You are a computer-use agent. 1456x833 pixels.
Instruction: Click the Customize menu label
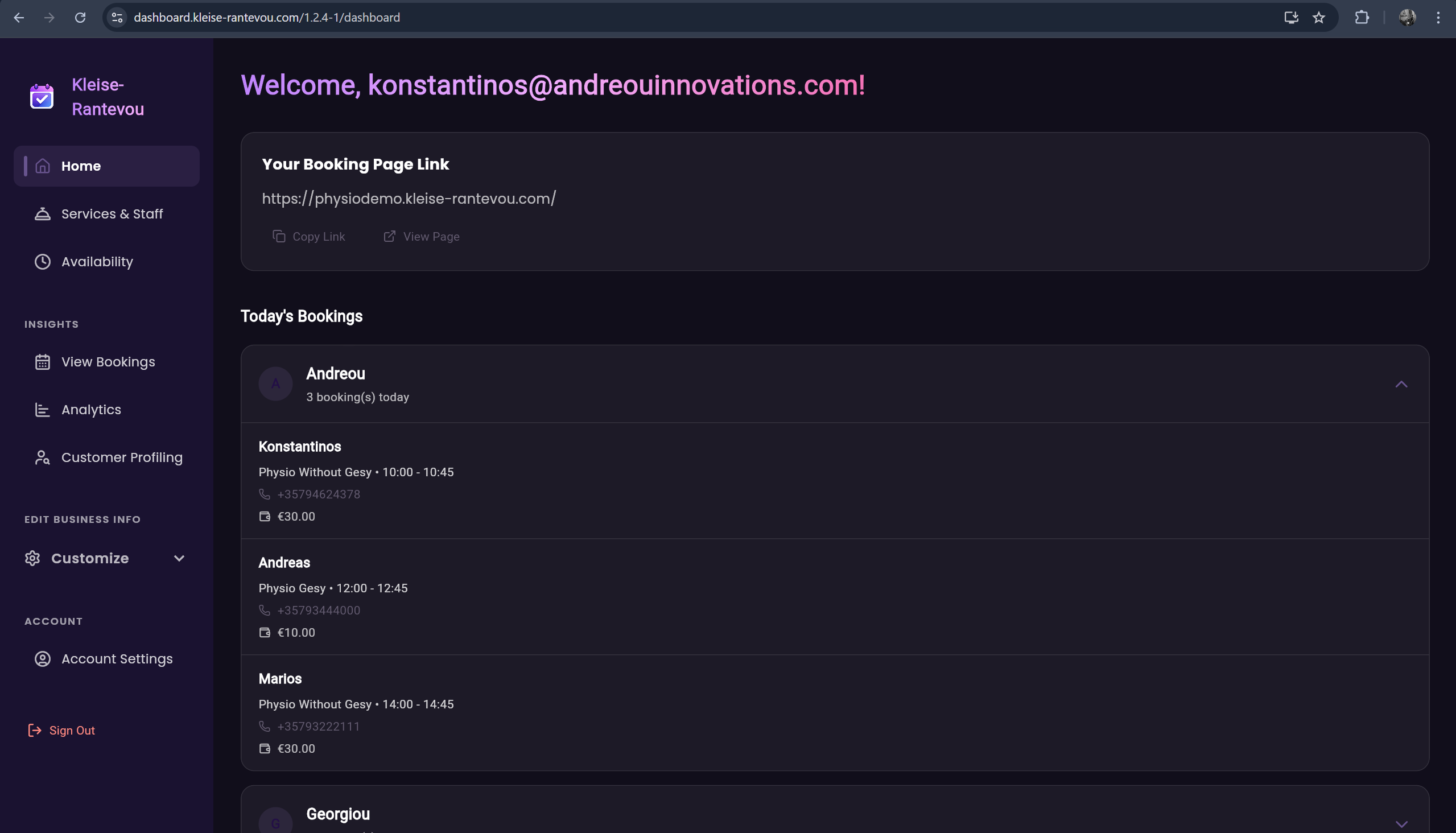tap(90, 558)
